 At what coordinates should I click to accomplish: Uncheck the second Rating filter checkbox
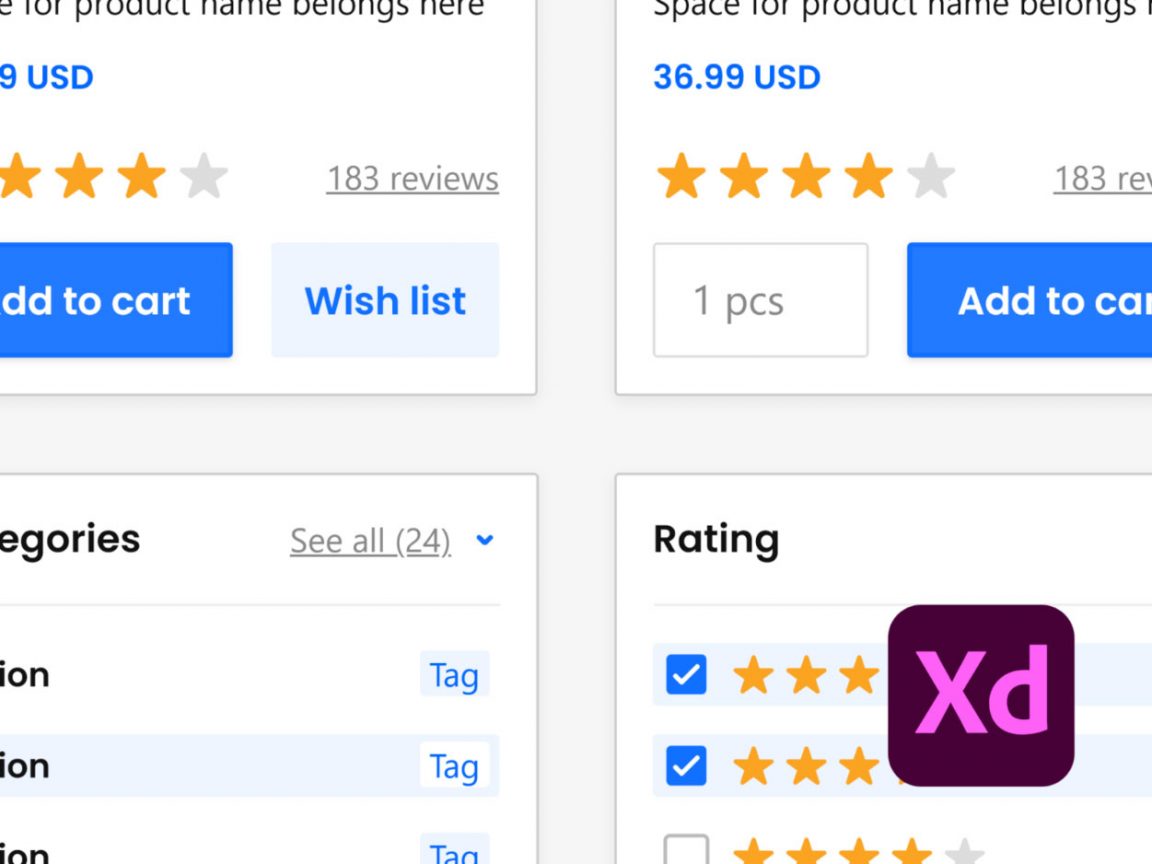[x=685, y=767]
